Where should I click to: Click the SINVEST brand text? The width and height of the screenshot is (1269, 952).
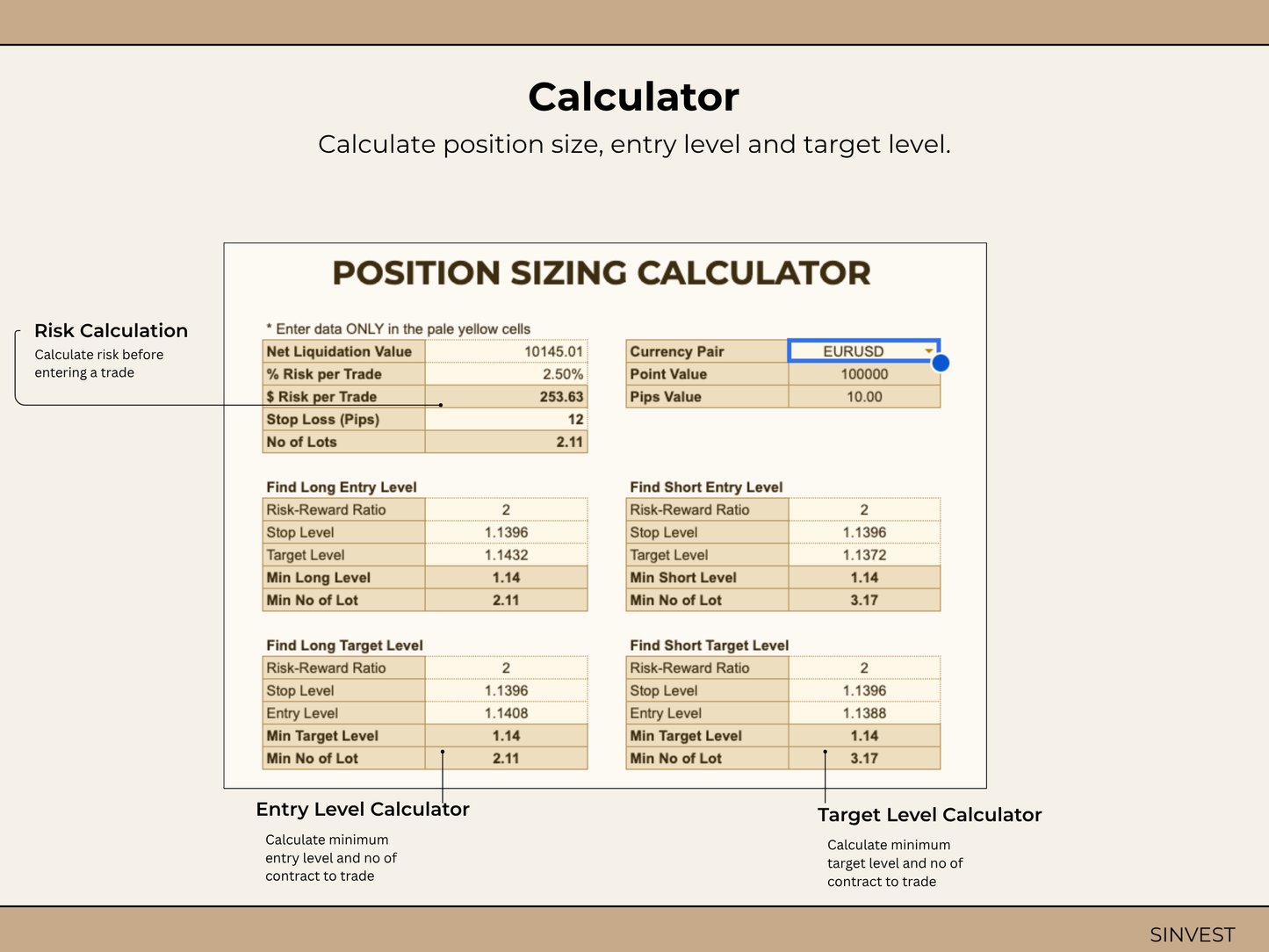coord(1193,934)
